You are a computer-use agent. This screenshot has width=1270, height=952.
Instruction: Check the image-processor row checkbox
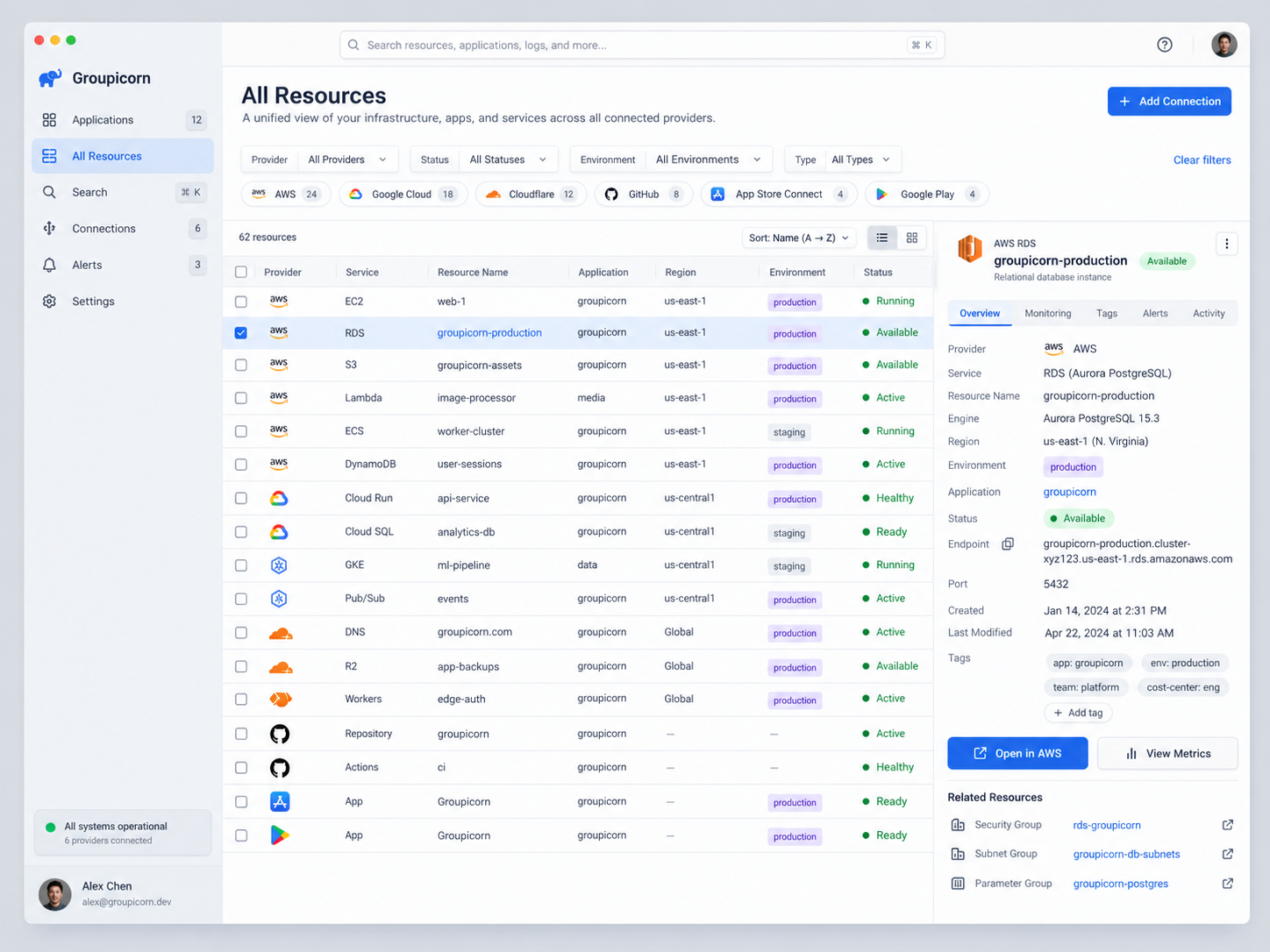coord(241,398)
